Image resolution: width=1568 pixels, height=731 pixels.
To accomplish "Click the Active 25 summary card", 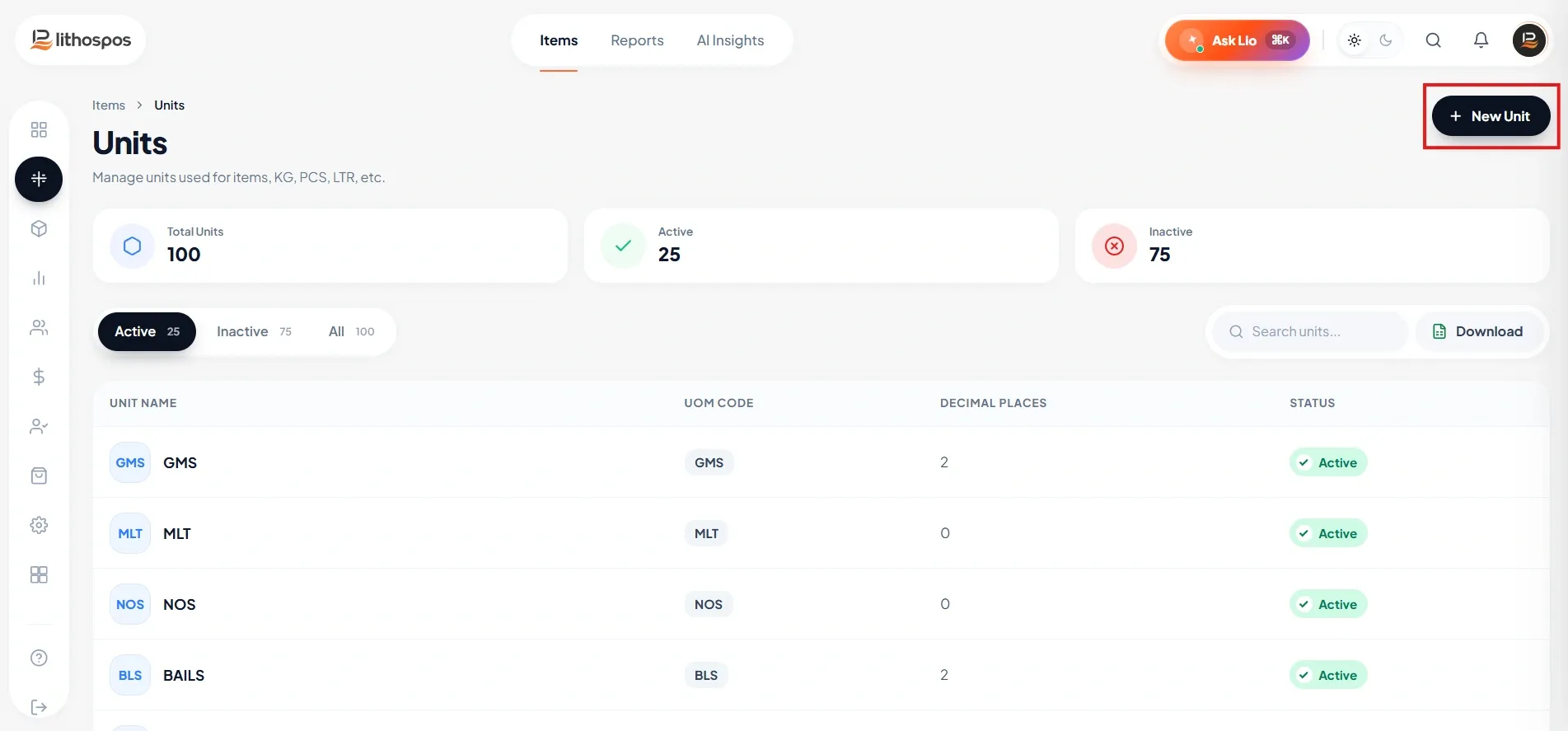I will click(821, 246).
